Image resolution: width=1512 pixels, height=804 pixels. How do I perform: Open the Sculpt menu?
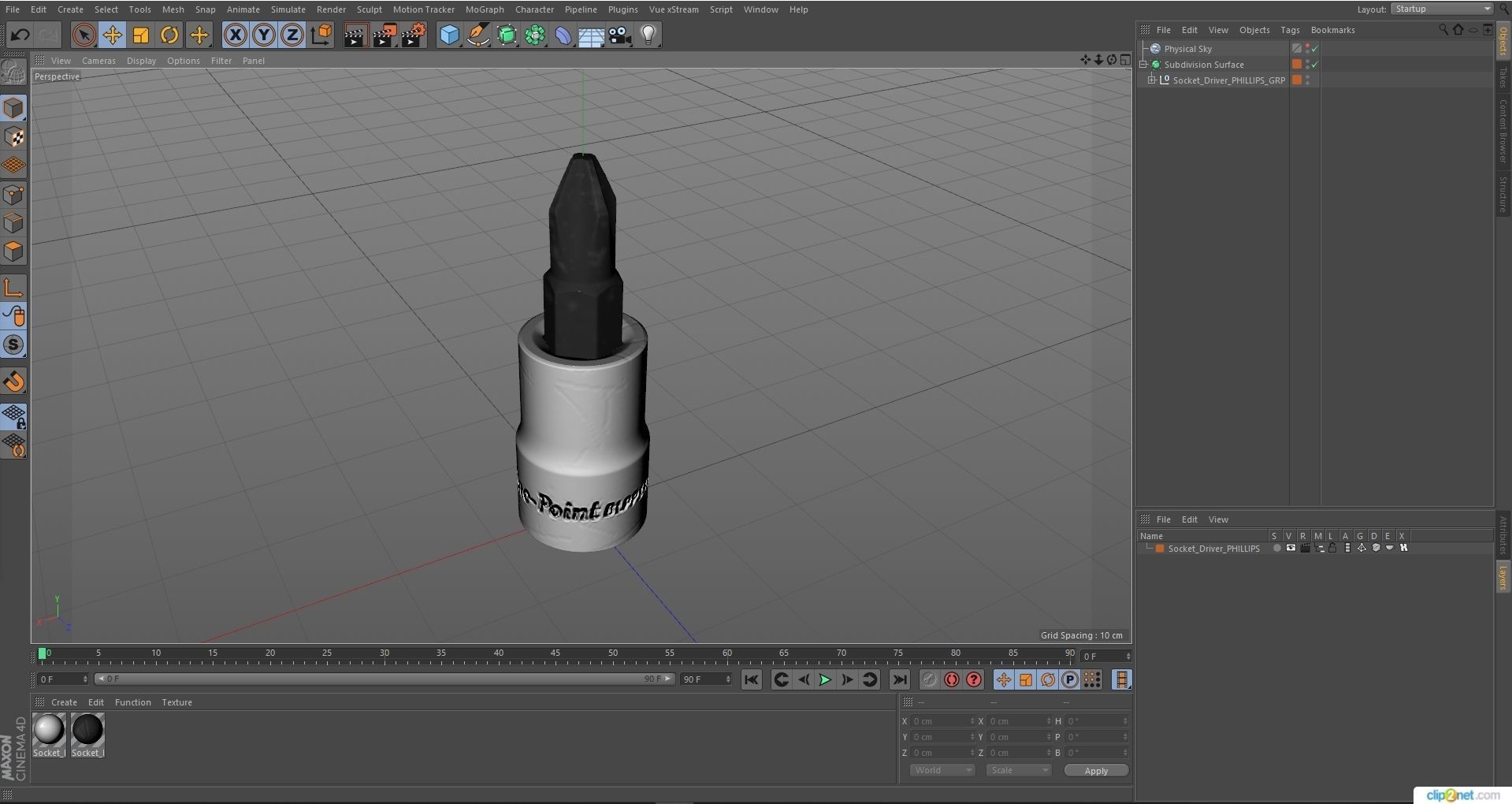[x=369, y=9]
